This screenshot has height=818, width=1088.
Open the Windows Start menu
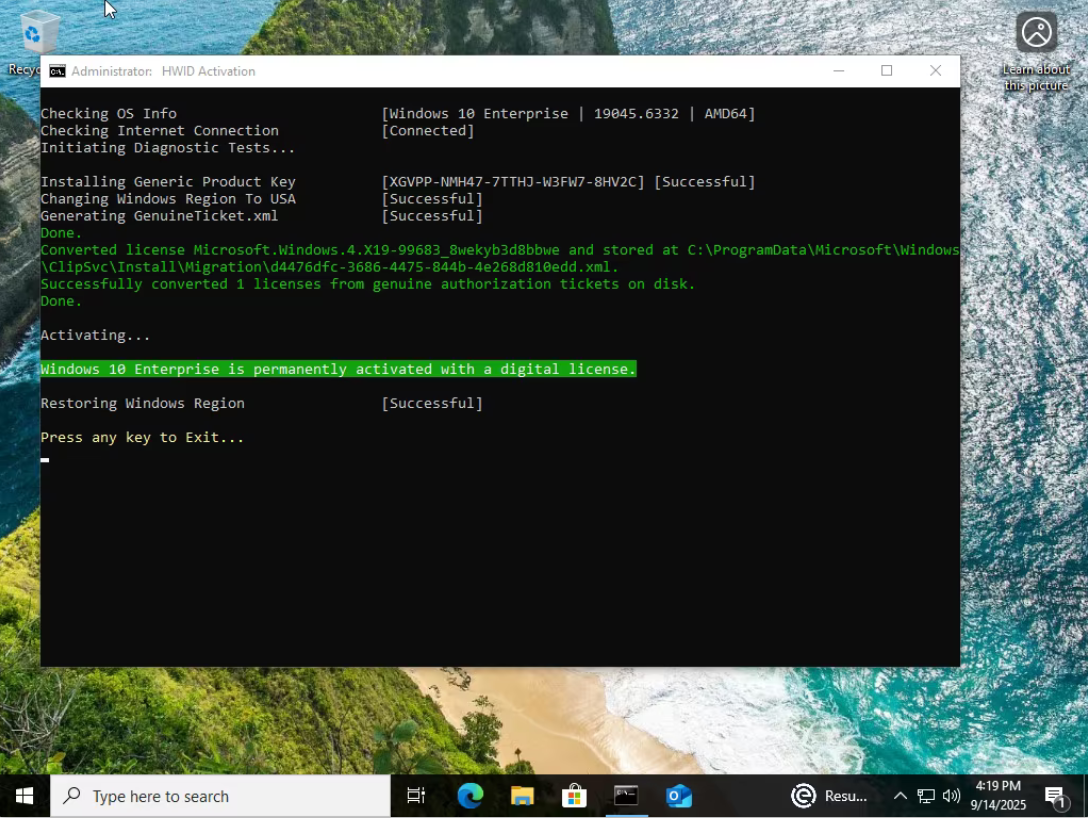click(24, 796)
